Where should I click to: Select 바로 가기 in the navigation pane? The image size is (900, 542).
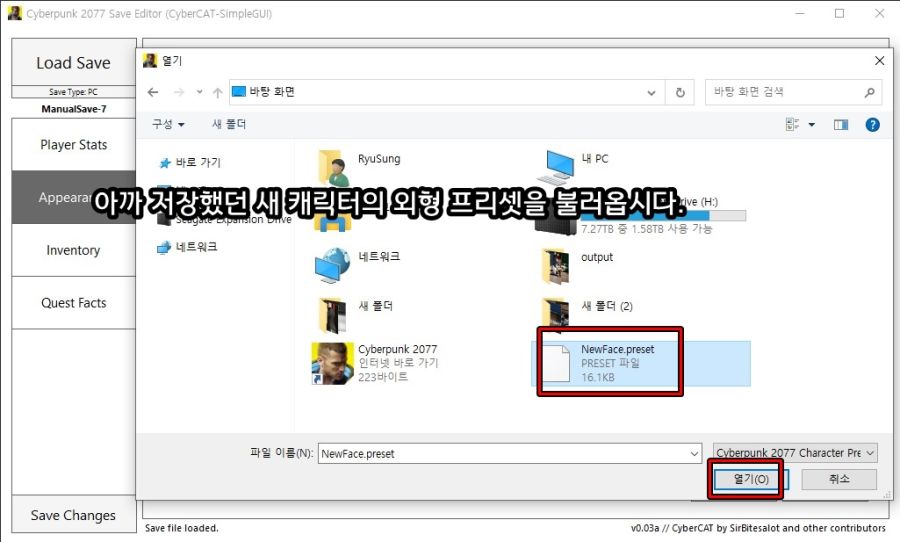click(190, 162)
